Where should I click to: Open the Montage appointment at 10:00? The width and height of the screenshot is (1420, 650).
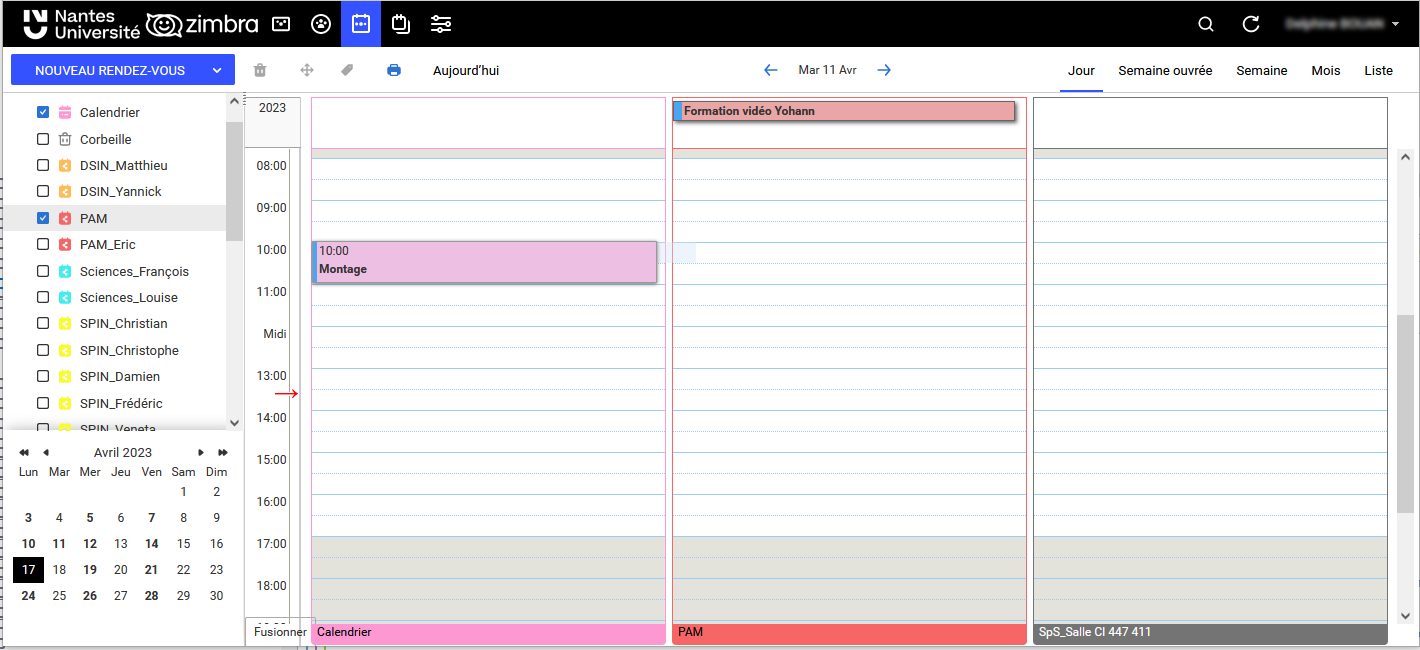point(485,262)
